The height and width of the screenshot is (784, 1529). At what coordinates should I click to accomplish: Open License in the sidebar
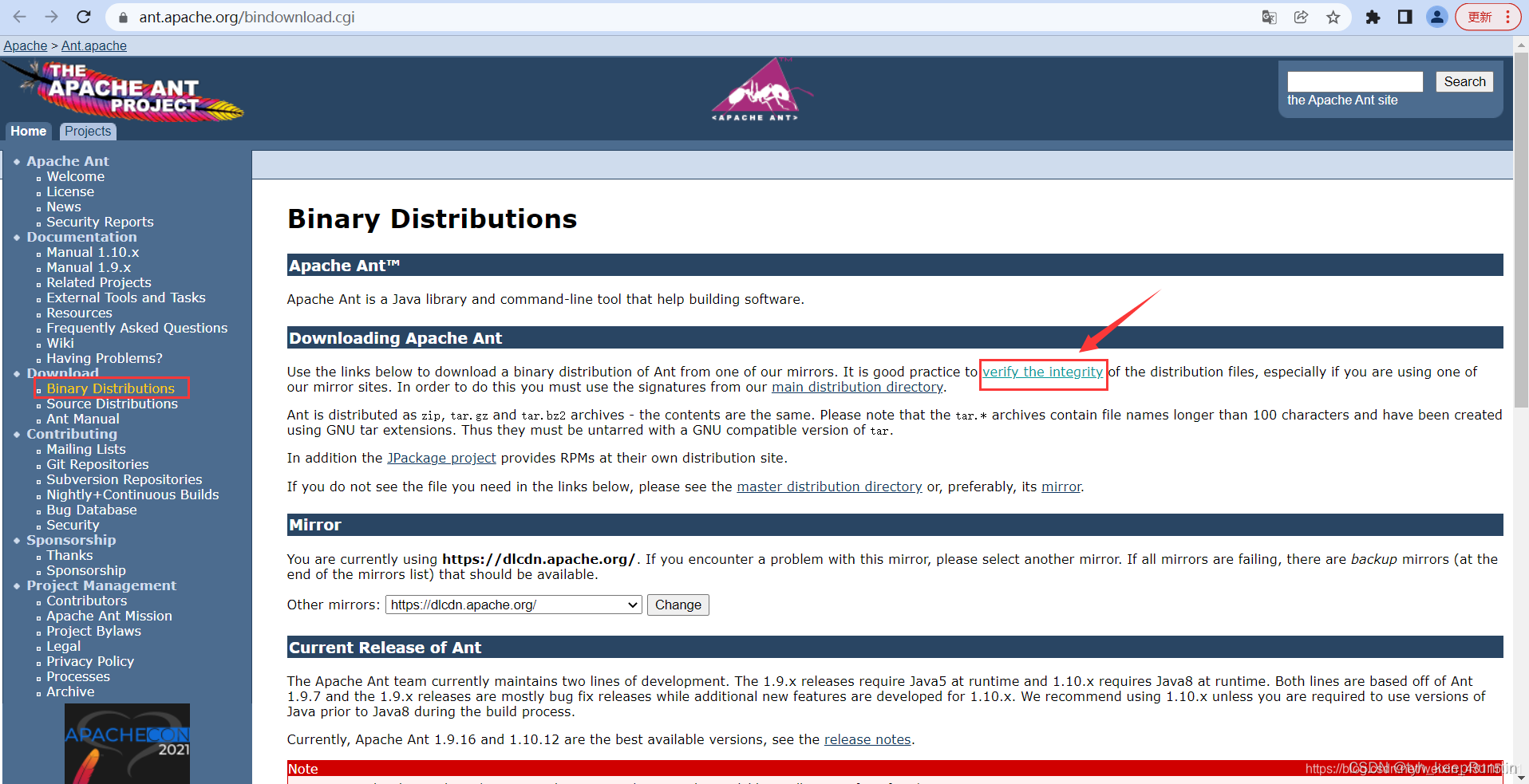[x=70, y=191]
